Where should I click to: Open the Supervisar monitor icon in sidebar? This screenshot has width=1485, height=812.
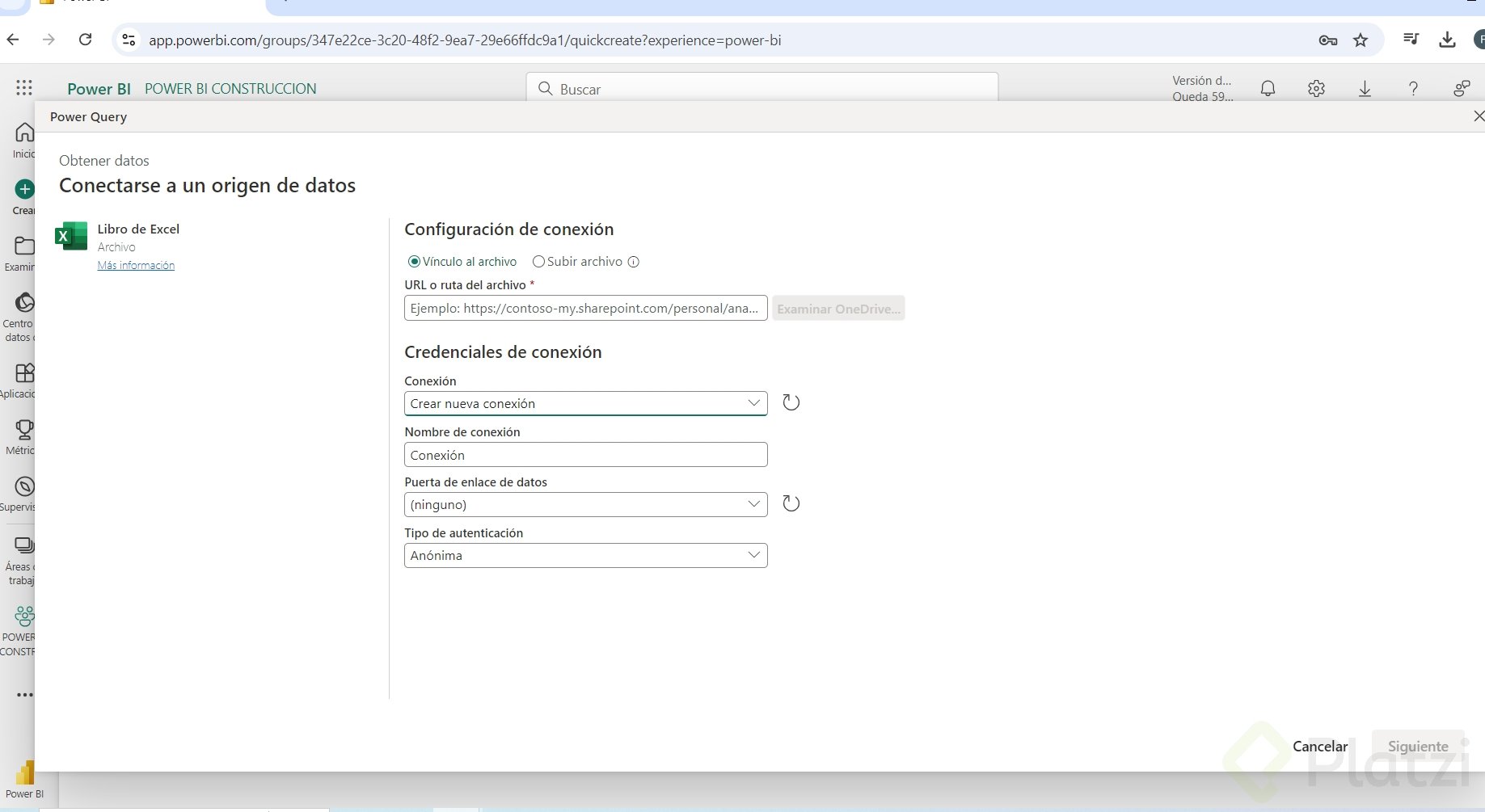pyautogui.click(x=25, y=486)
